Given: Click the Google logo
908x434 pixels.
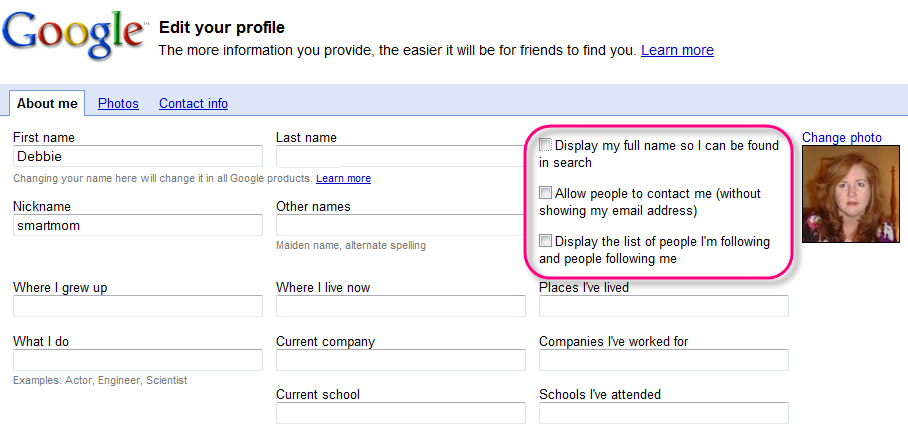Looking at the screenshot, I should coord(73,37).
